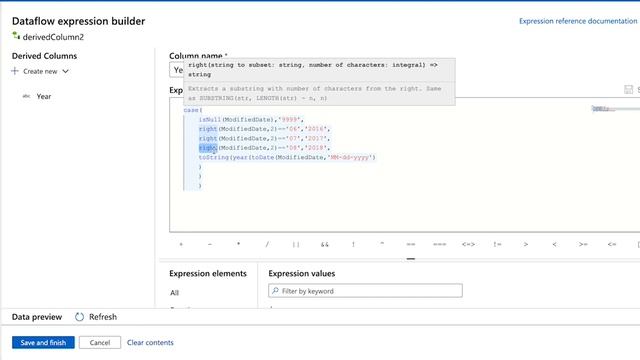This screenshot has width=640, height=360.
Task: Click the line with '07','2017' in editor
Action: [264, 138]
